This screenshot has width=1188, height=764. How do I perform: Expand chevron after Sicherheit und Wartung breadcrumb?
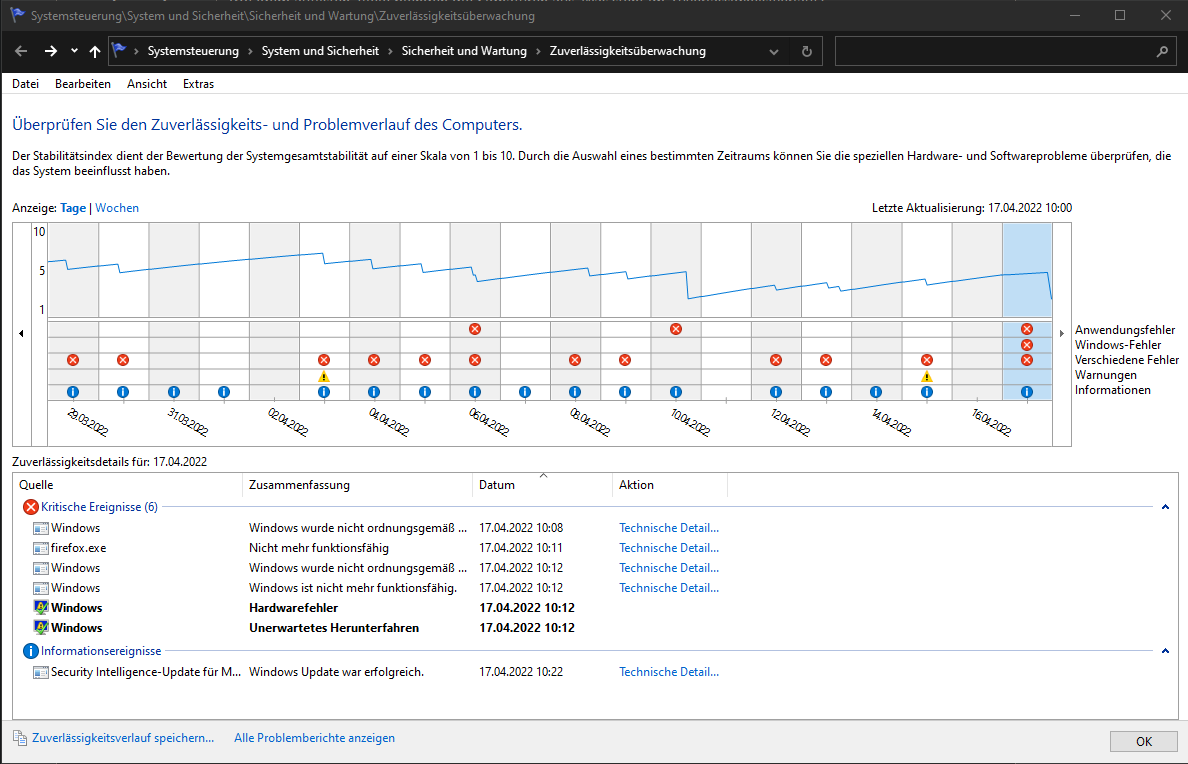pyautogui.click(x=539, y=52)
